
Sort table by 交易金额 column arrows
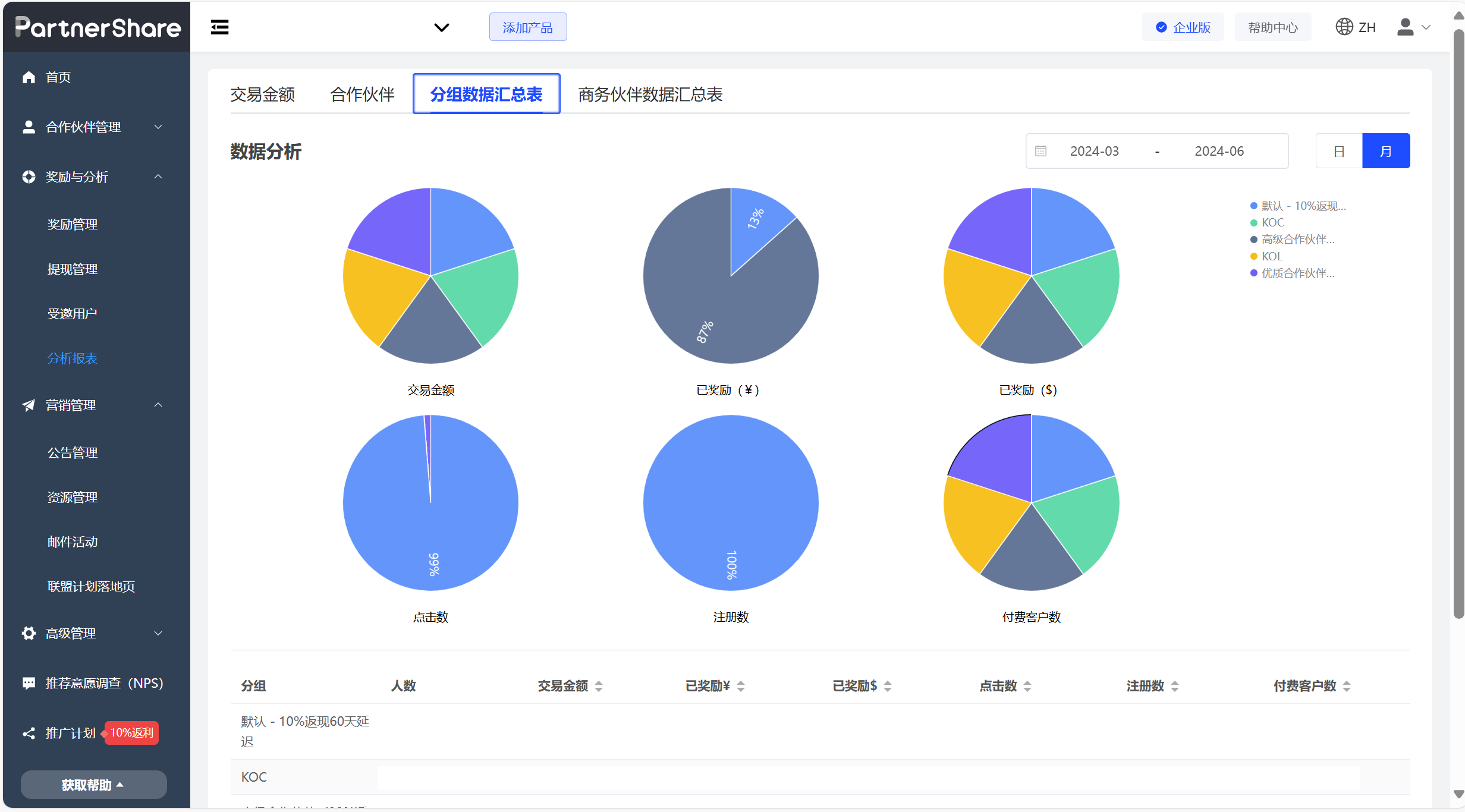[599, 686]
